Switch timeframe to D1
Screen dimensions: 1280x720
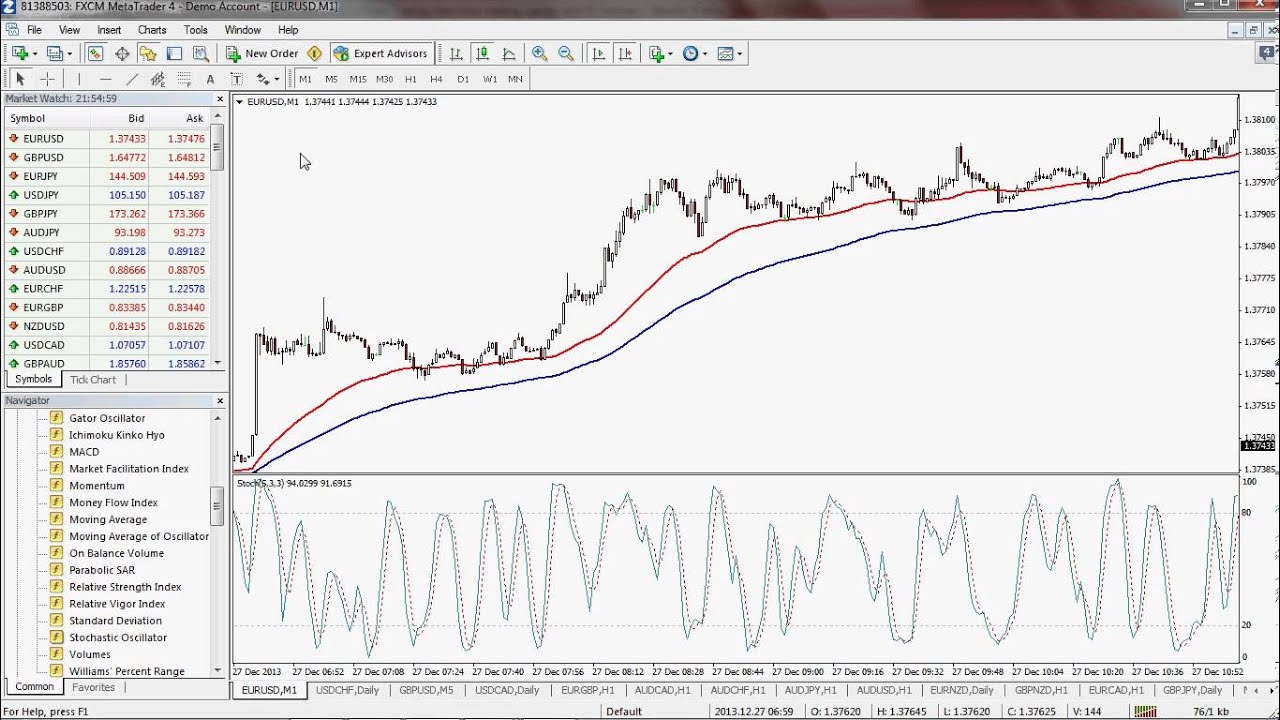(463, 79)
